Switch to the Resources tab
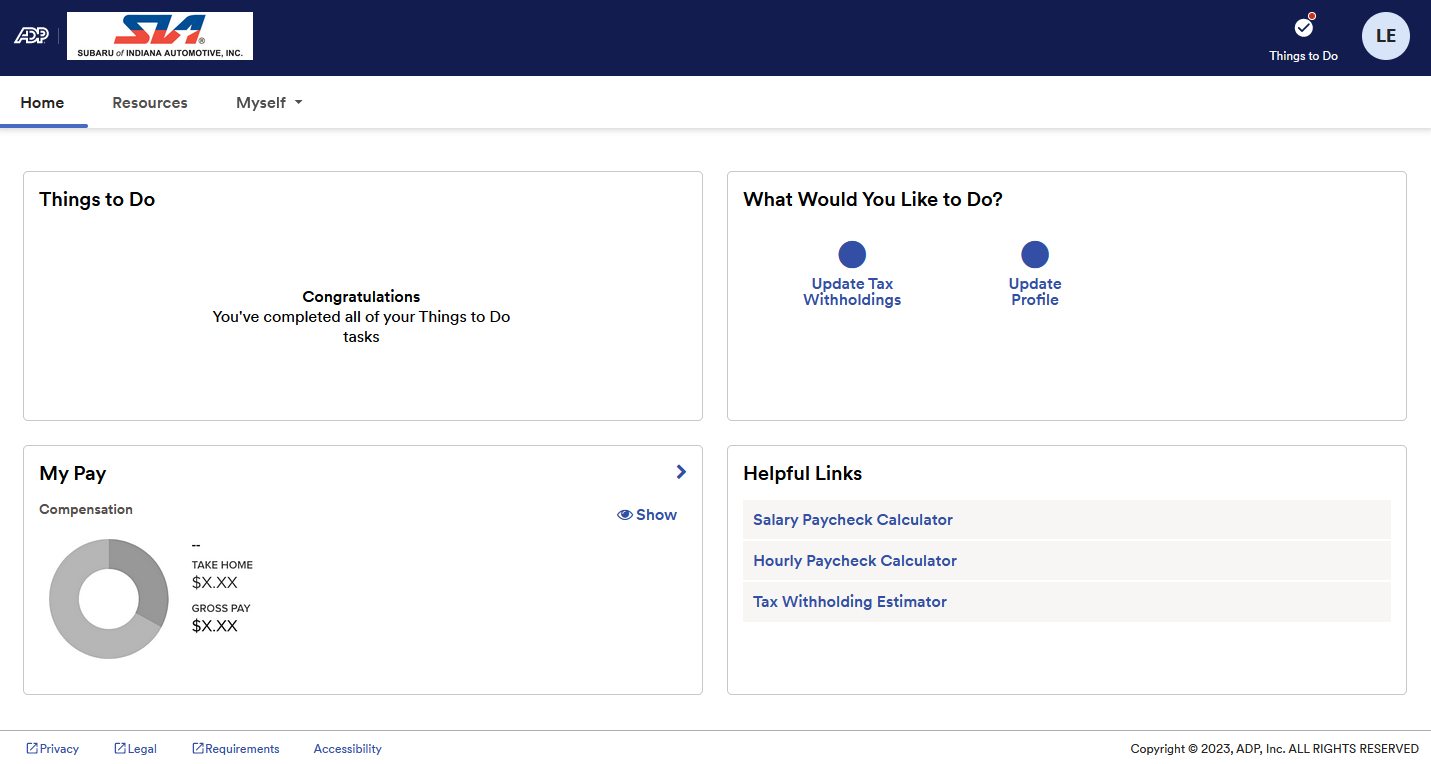 [x=149, y=102]
